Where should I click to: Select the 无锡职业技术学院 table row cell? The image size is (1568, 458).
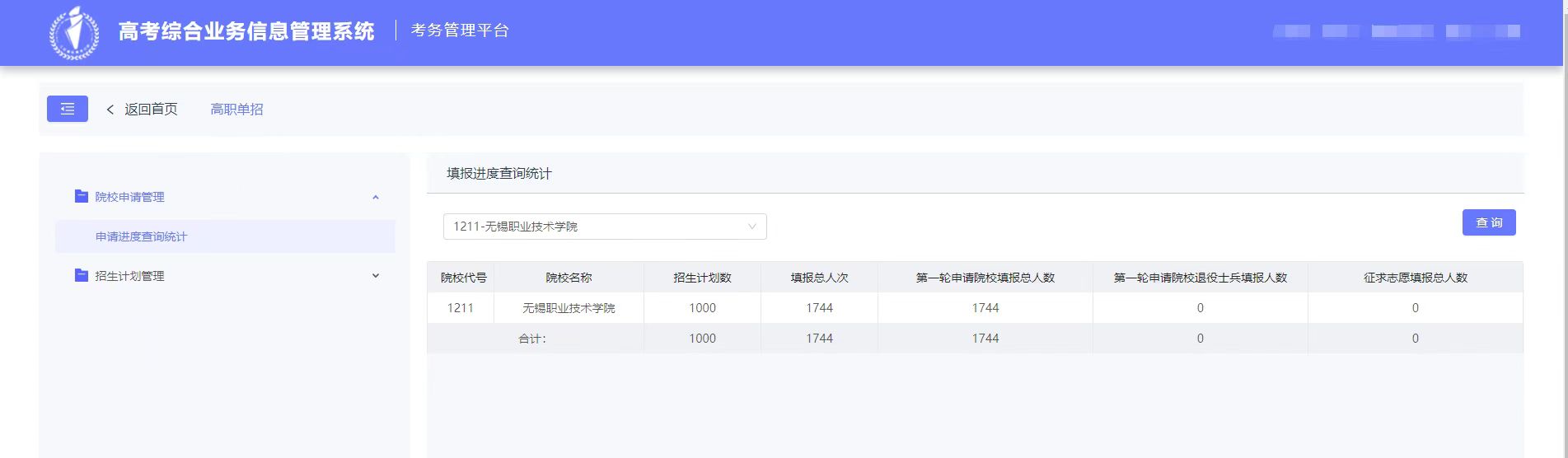[x=569, y=308]
